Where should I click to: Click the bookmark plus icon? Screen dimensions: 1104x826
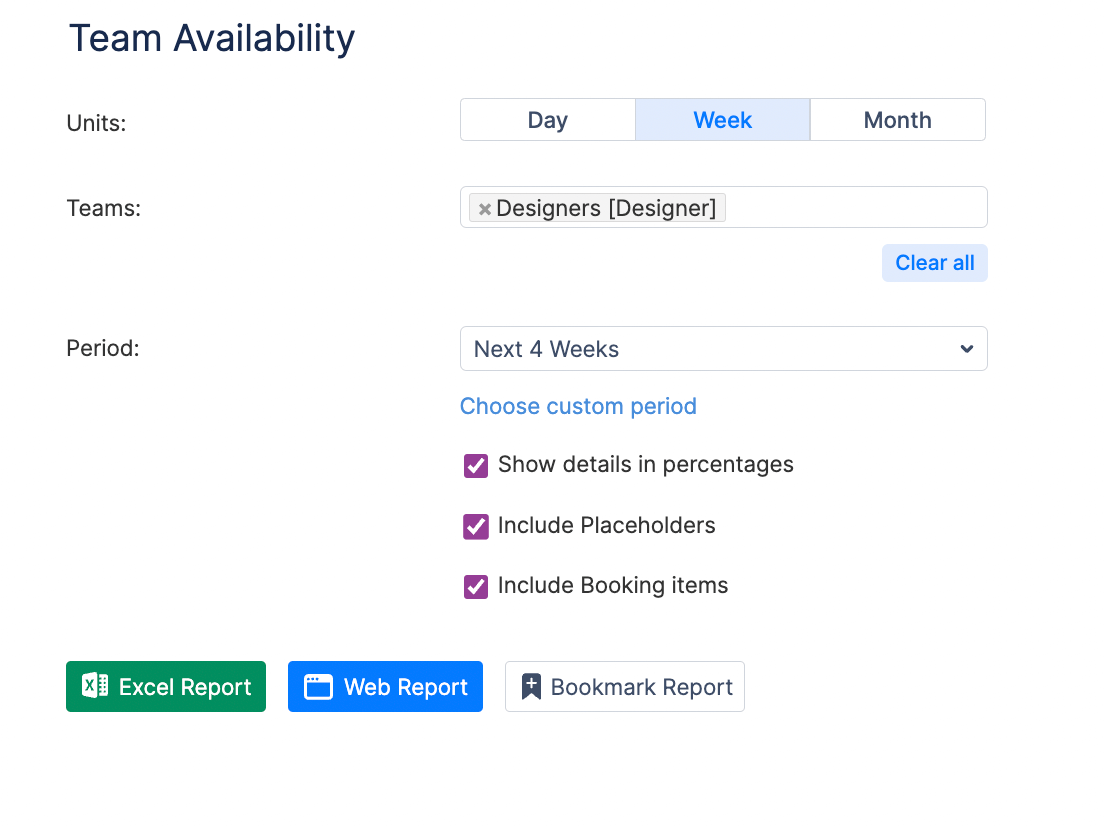click(x=531, y=687)
